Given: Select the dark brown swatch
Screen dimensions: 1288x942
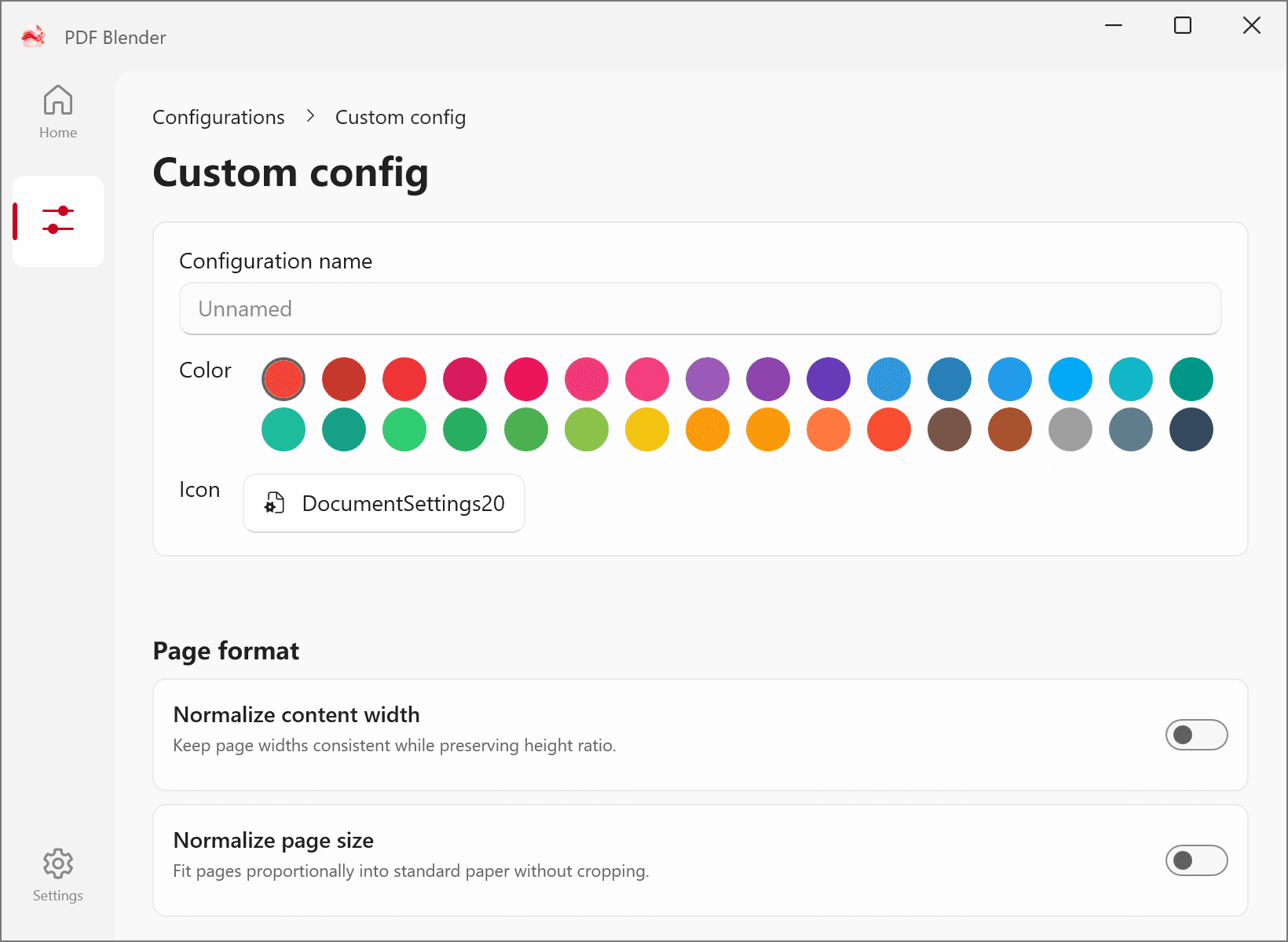Looking at the screenshot, I should [950, 429].
